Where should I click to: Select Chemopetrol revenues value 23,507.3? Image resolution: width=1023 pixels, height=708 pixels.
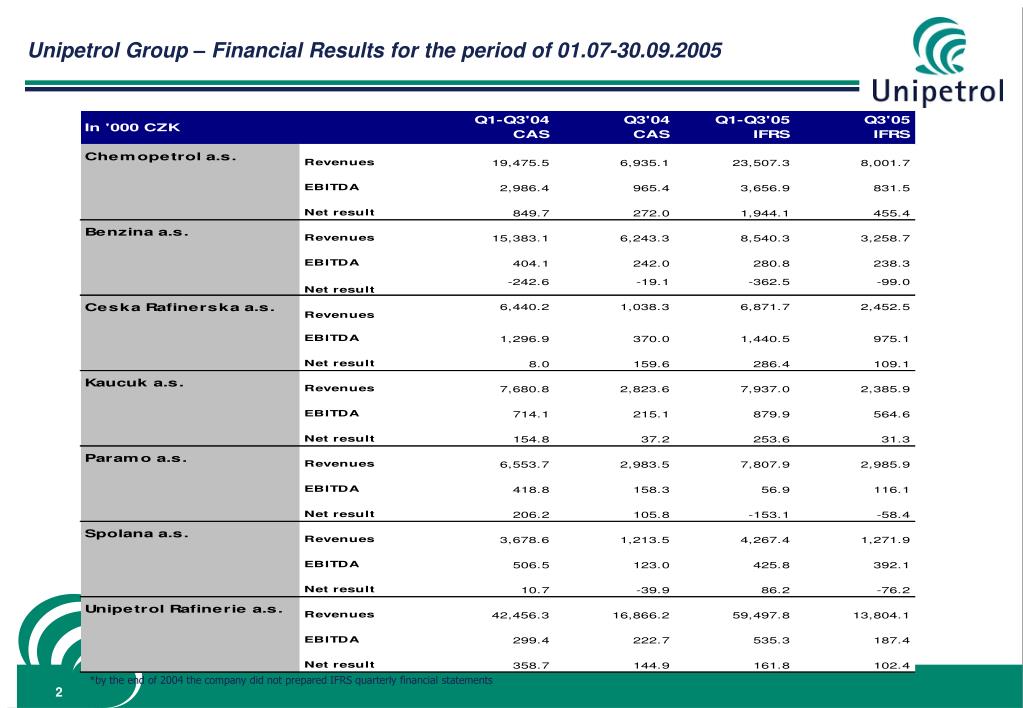click(761, 163)
